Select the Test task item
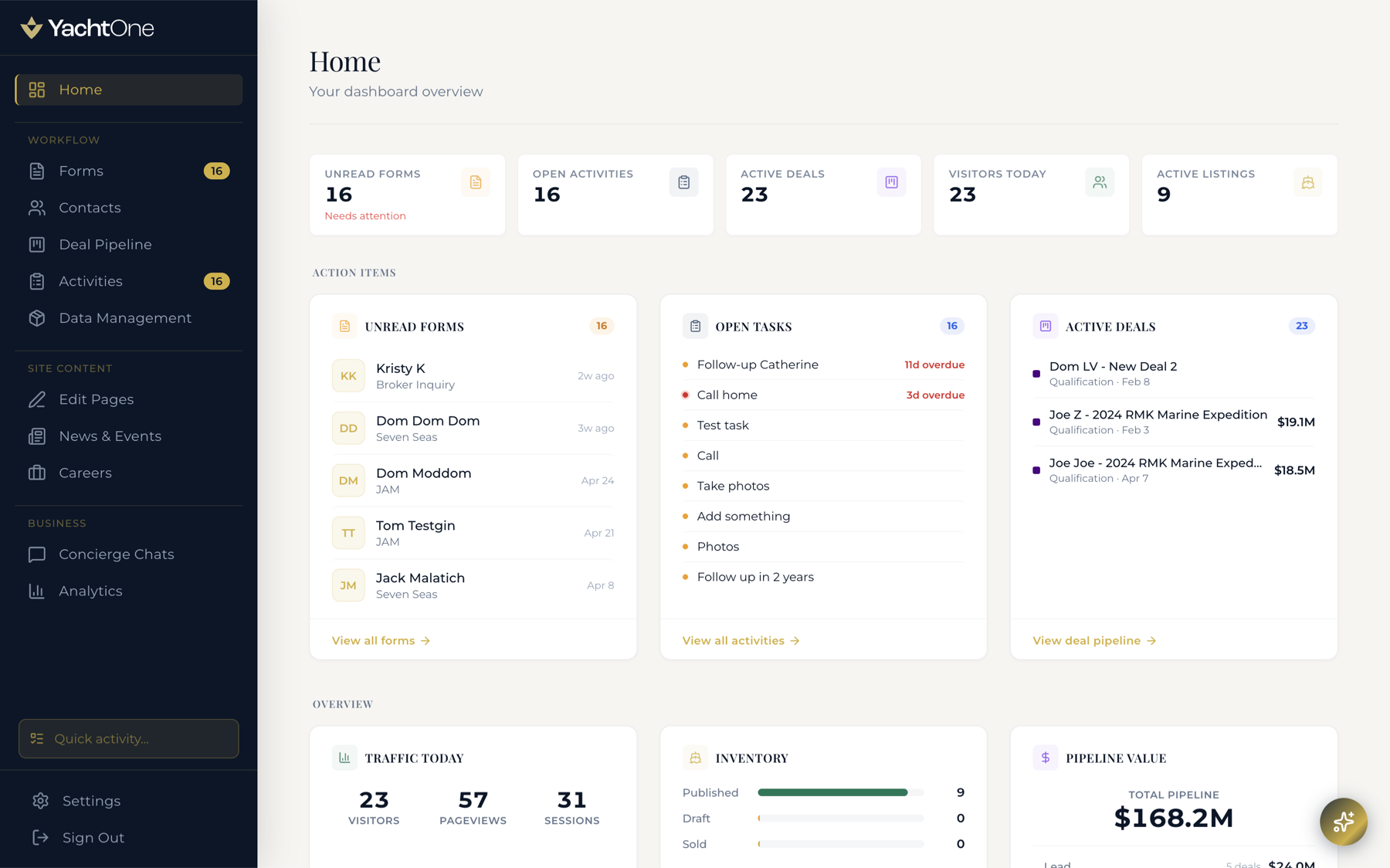Viewport: 1390px width, 868px height. [x=823, y=425]
